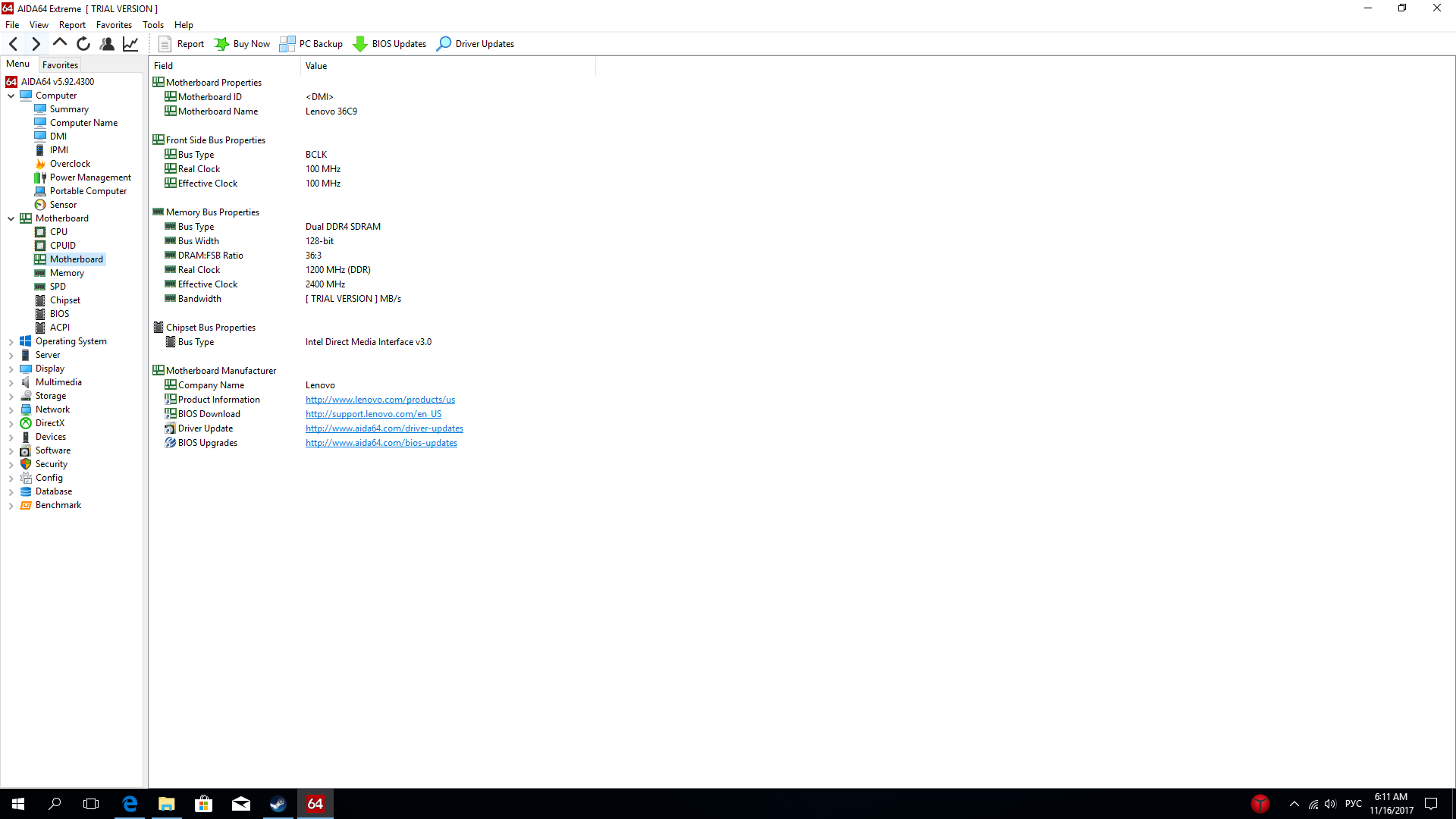Open Driver Updates from toolbar
This screenshot has width=1456, height=819.
coord(475,44)
